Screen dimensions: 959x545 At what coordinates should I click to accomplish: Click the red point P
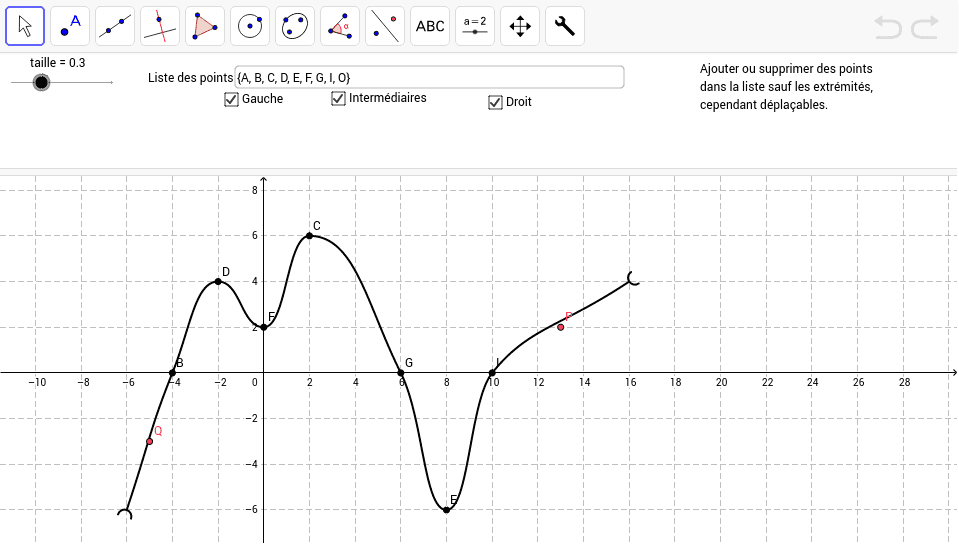[x=561, y=327]
